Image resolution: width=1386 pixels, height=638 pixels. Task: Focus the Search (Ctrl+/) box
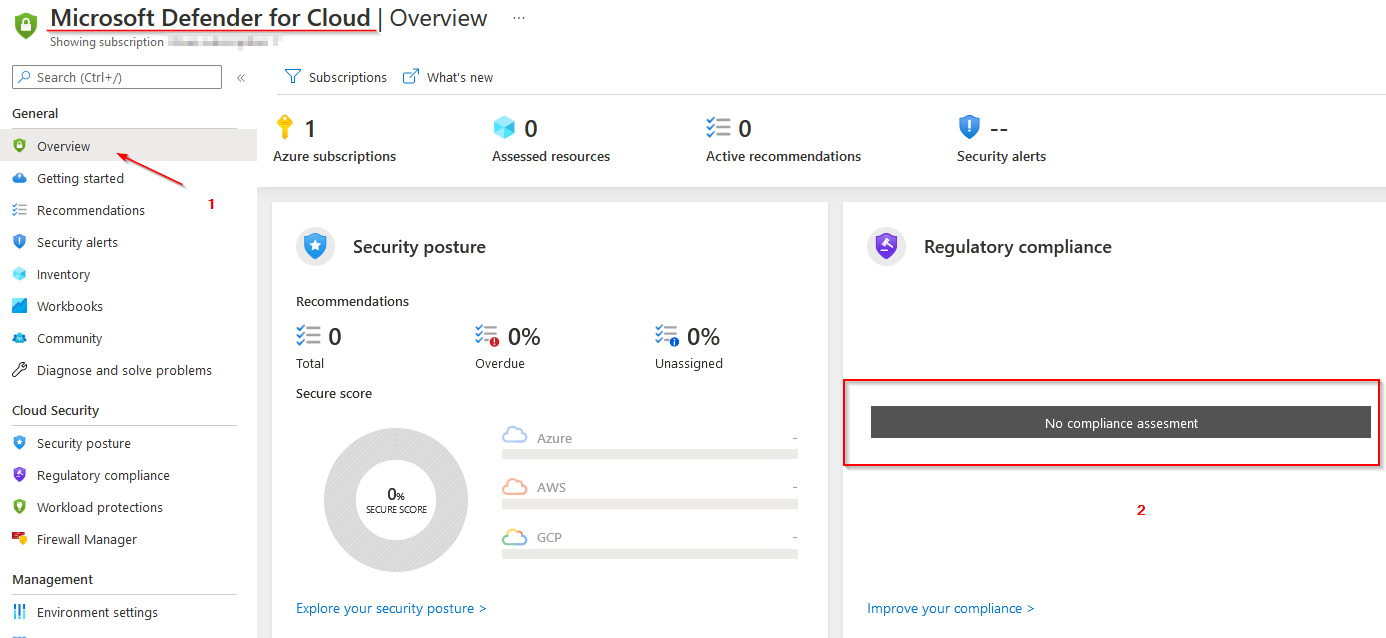(117, 77)
